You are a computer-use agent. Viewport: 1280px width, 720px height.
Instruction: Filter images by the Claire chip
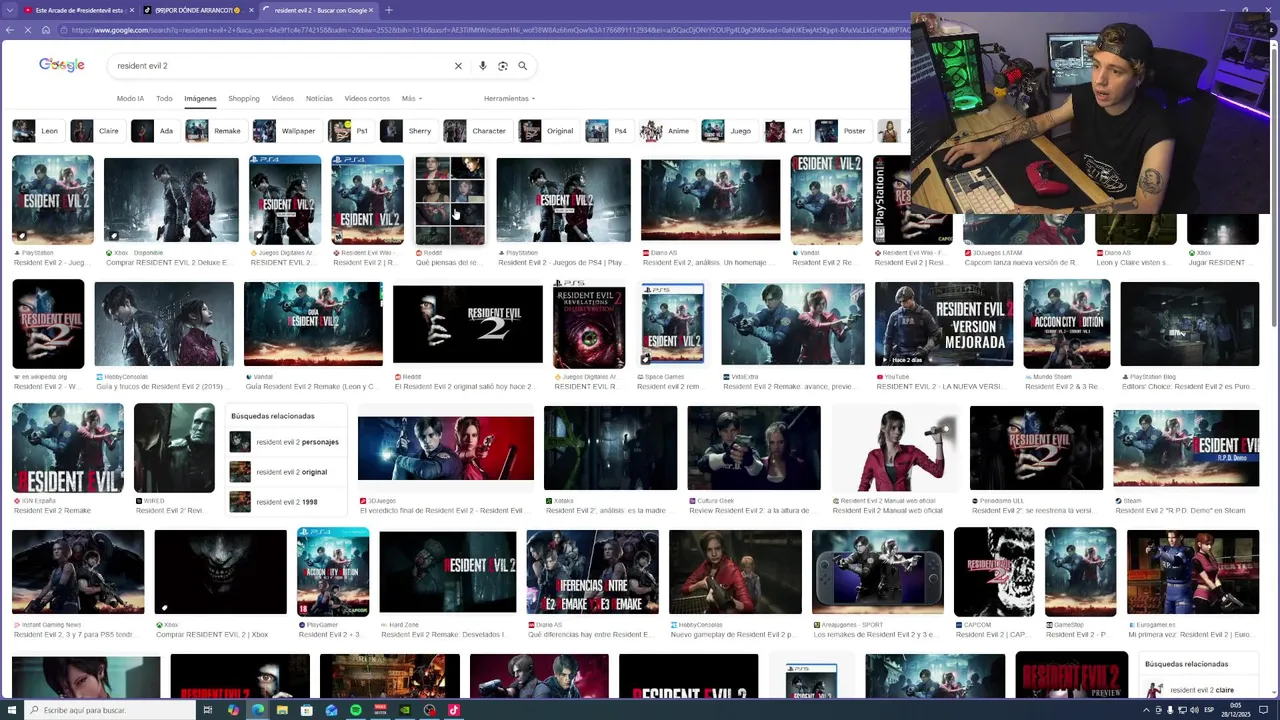97,131
